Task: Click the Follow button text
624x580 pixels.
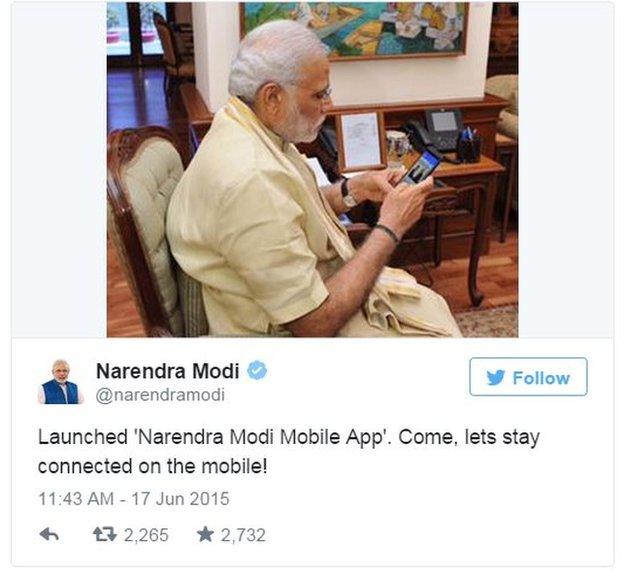Action: coord(541,378)
